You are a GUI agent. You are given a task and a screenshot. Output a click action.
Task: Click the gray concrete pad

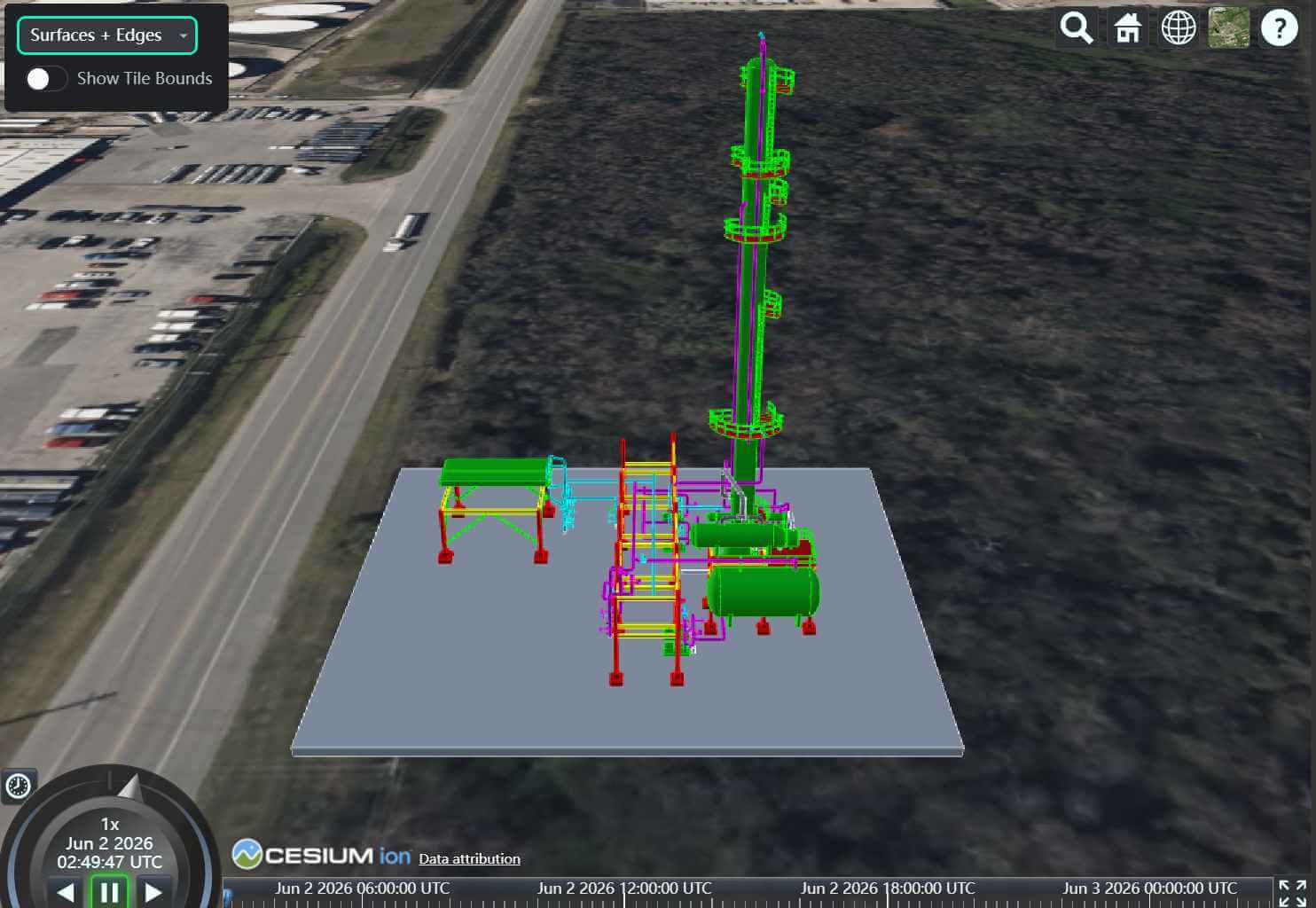pos(497,674)
